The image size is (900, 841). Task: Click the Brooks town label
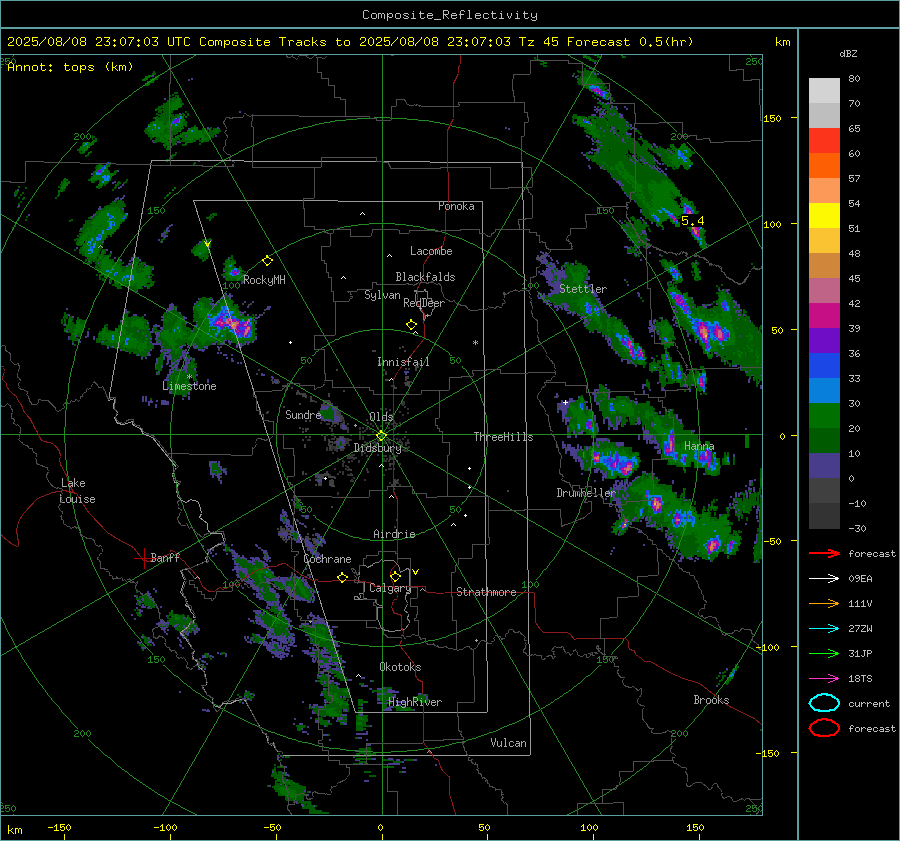point(711,700)
